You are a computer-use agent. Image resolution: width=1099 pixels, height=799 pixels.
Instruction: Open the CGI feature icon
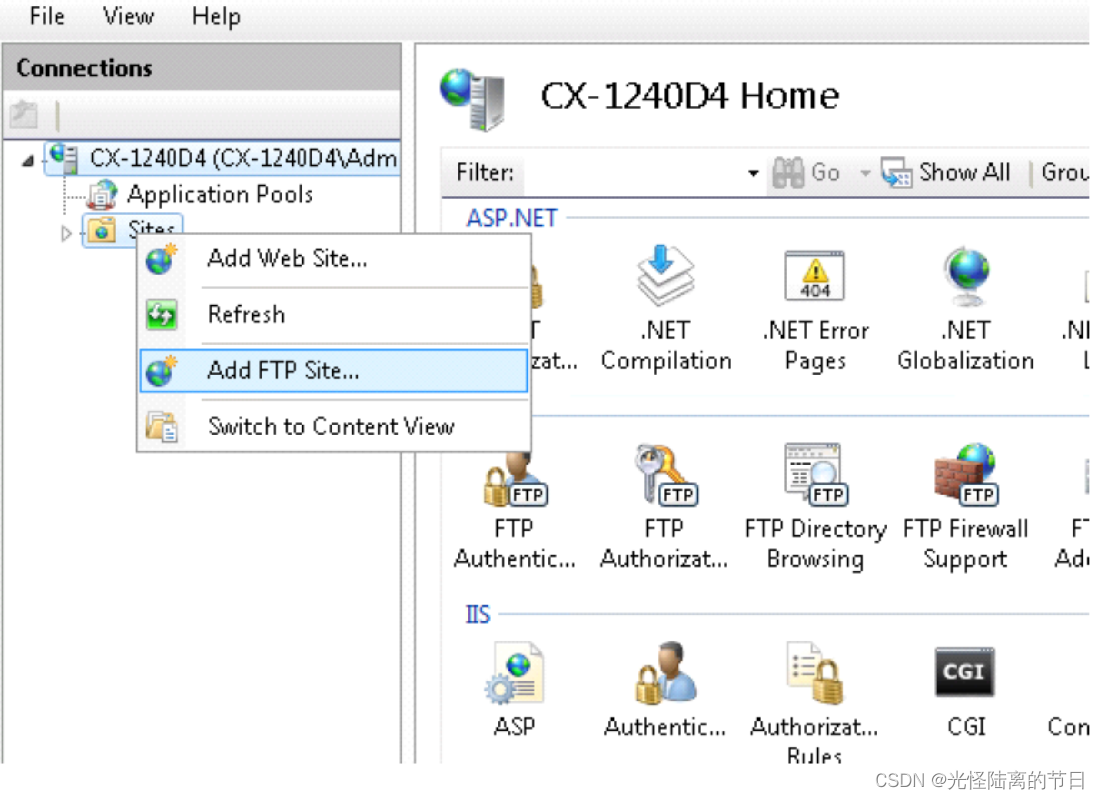(x=964, y=671)
